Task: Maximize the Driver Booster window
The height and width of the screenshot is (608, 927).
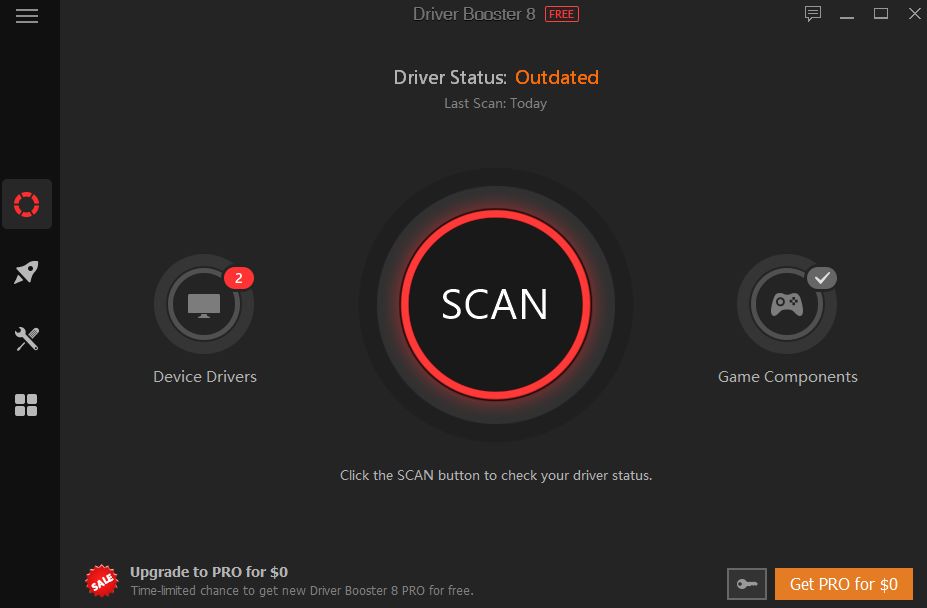Action: [x=881, y=14]
